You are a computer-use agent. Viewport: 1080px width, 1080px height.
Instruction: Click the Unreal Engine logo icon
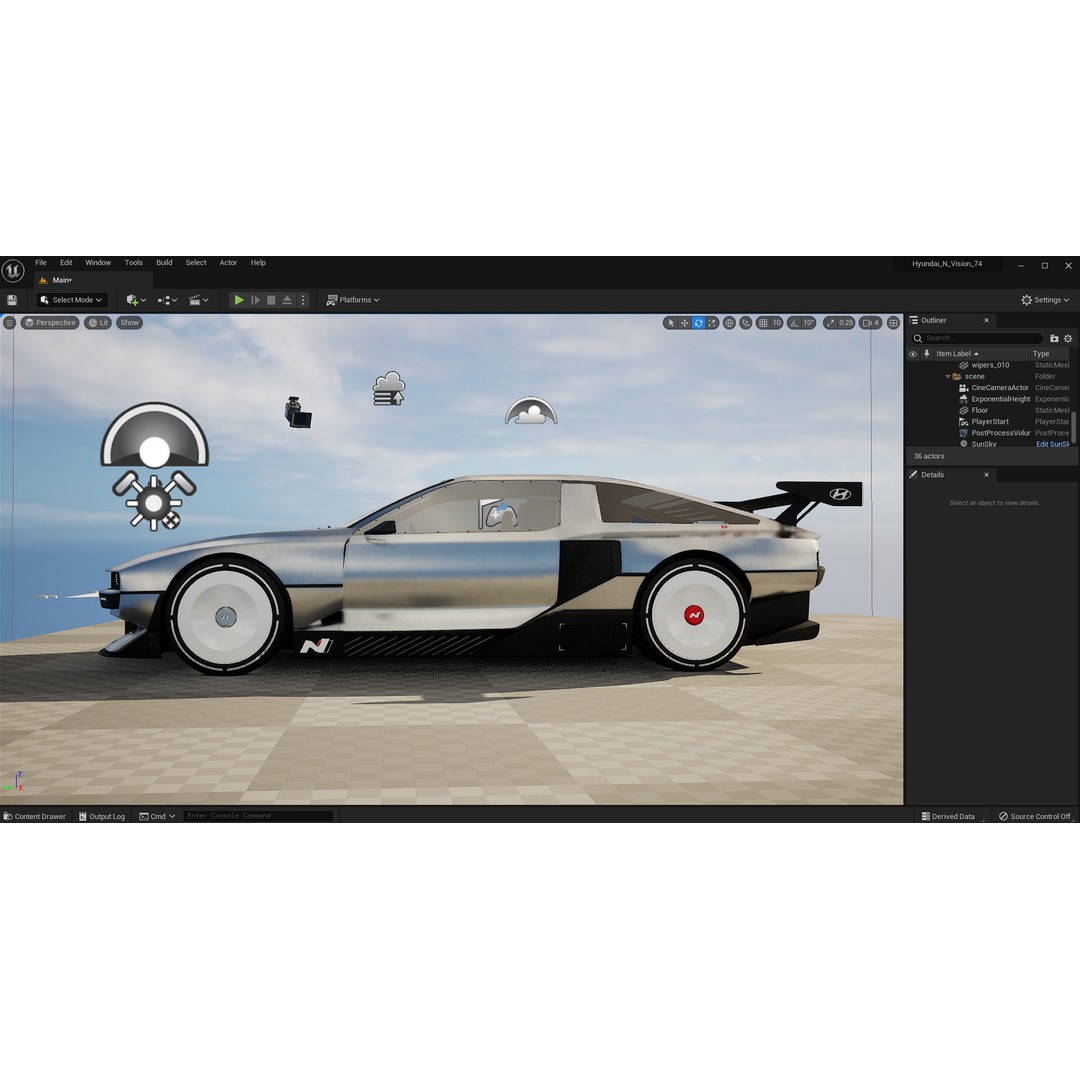[12, 271]
